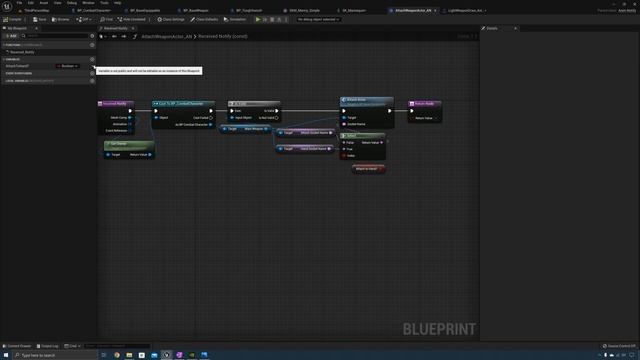Viewport: 640px width, 360px height.
Task: Close the My Blueprint panel tab
Action: pos(36,28)
